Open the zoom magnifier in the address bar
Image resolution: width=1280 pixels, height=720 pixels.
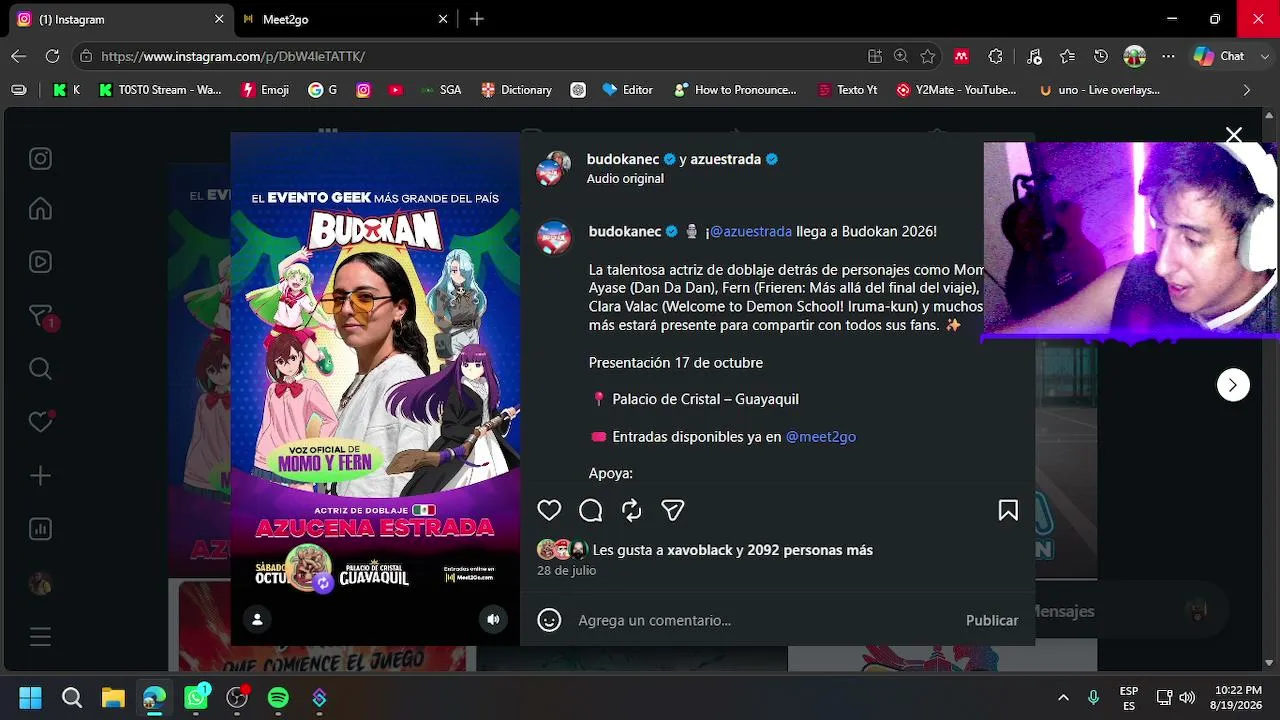tap(901, 56)
